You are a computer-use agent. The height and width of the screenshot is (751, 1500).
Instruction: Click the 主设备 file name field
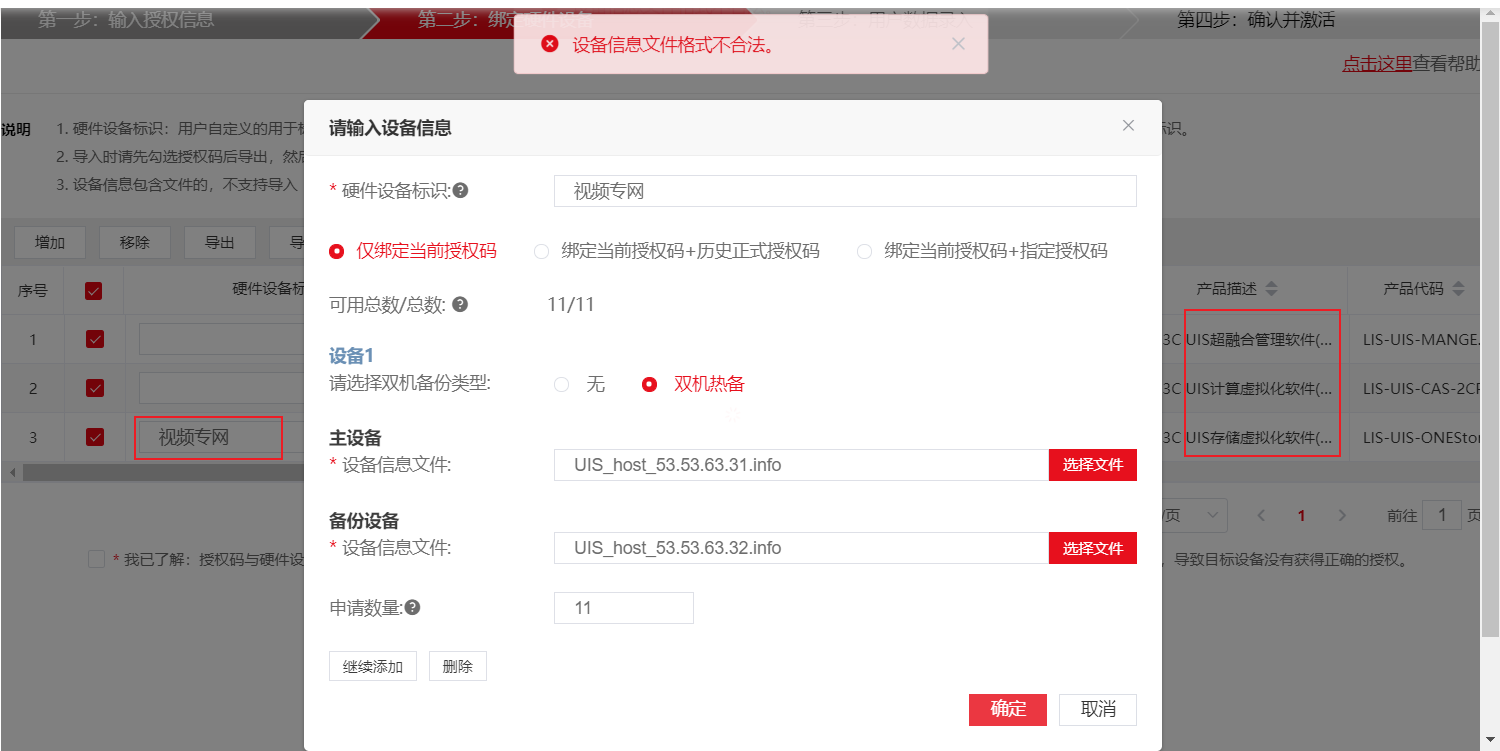(801, 465)
